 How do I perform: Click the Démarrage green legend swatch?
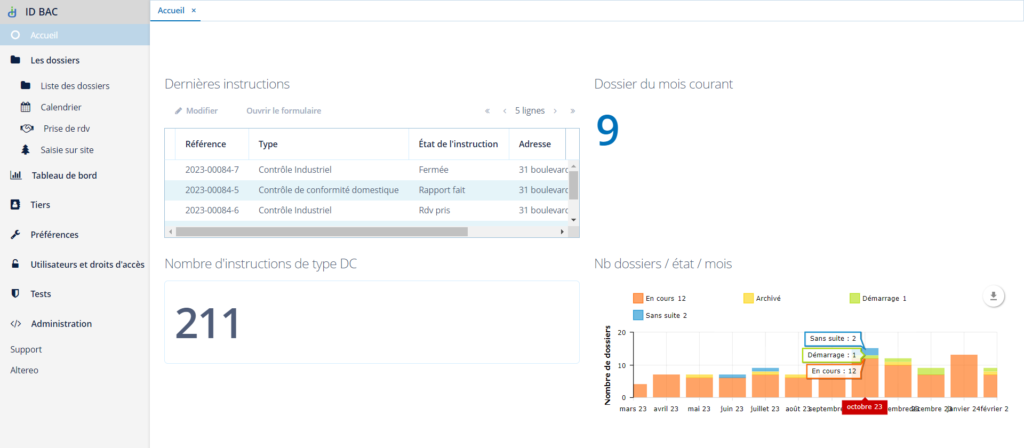854,298
